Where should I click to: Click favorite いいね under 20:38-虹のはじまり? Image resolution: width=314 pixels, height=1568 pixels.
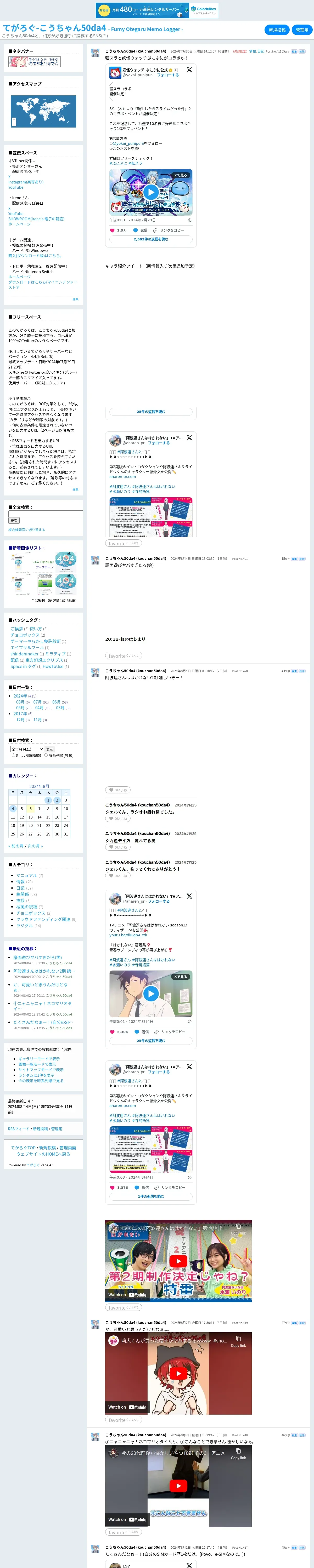[123, 656]
